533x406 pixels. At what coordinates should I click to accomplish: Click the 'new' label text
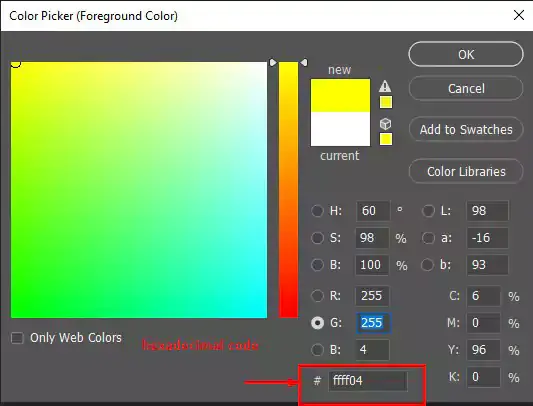point(339,70)
